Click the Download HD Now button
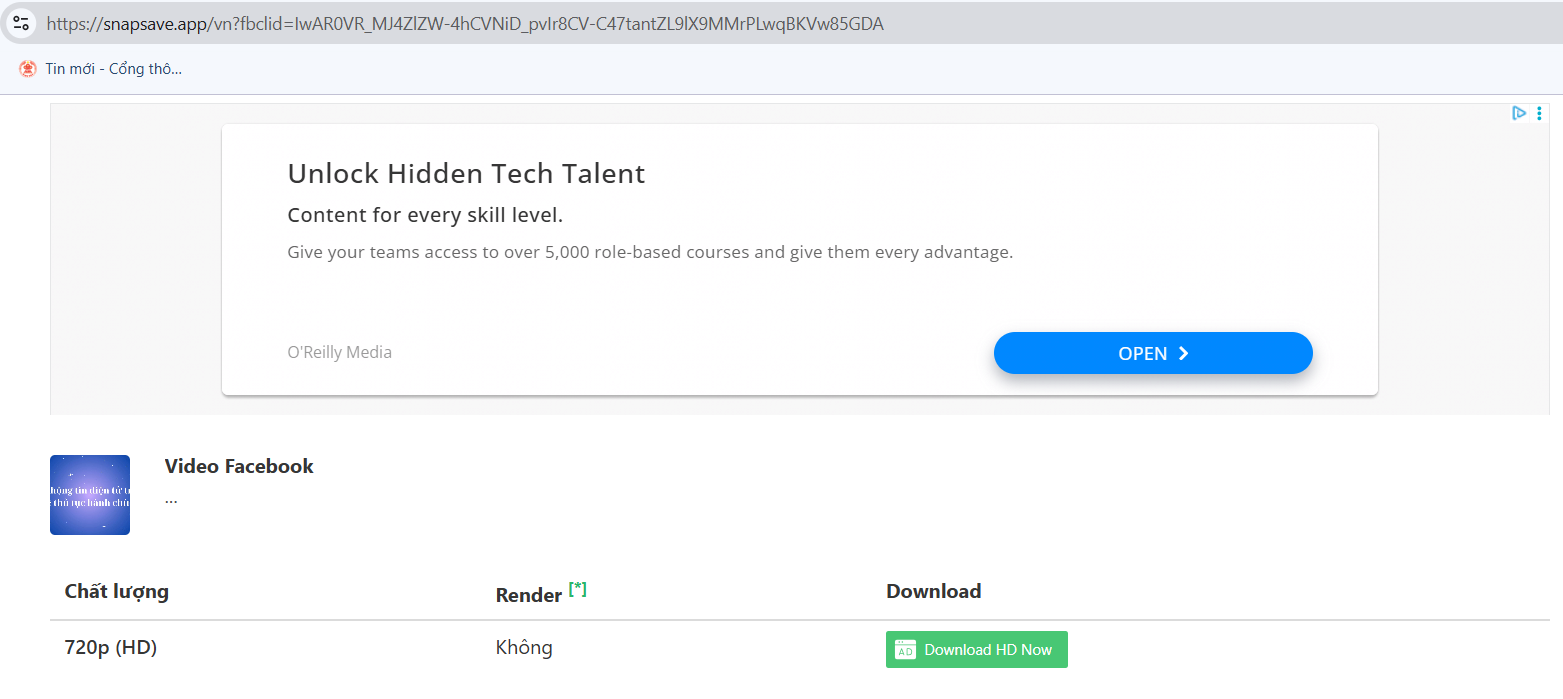This screenshot has width=1563, height=699. (977, 649)
